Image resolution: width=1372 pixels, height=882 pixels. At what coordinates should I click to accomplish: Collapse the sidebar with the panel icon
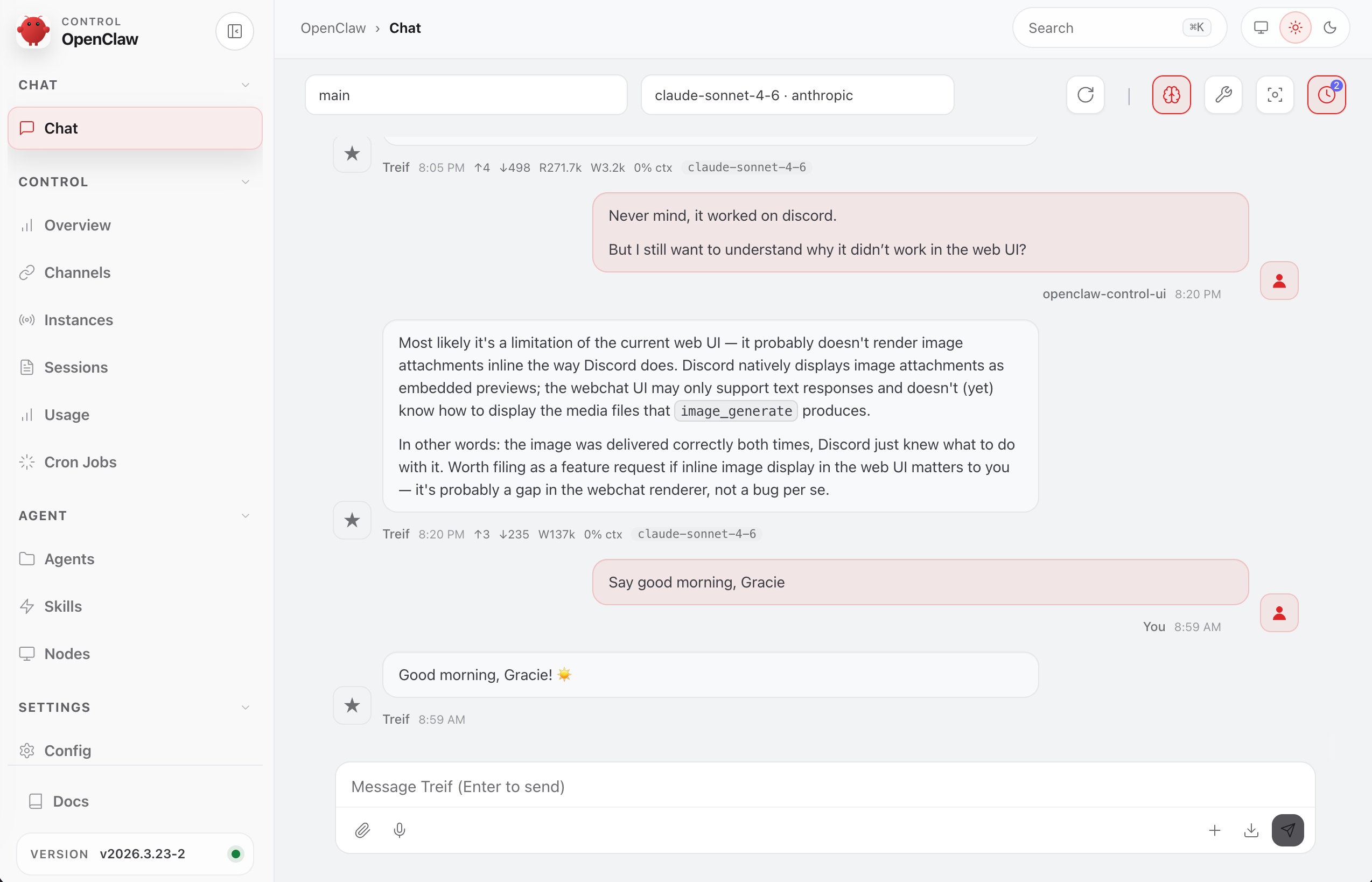[234, 31]
